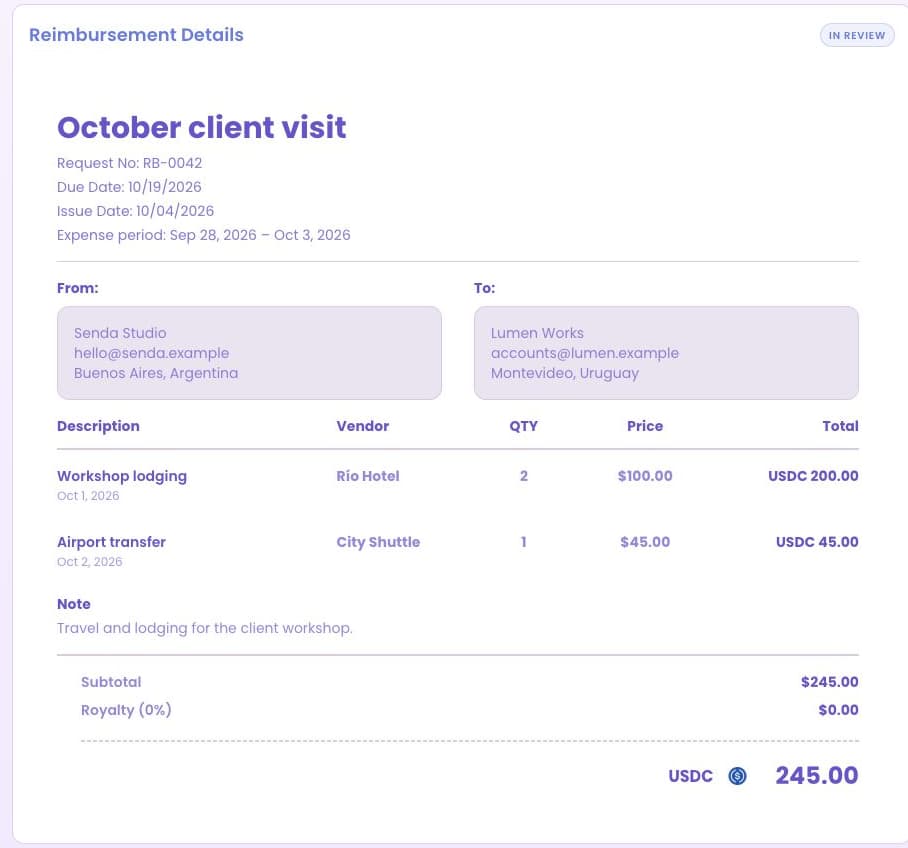Click accounts@lumen.example email

[584, 353]
